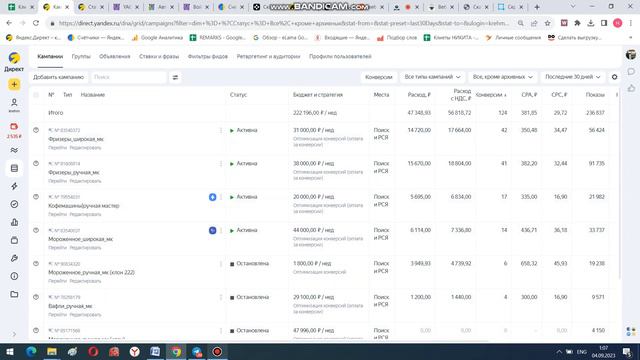Viewport: 640px width, 360px height.
Task: Select the Вафли_ручная_мк campaign row marker
Action: 36,297
